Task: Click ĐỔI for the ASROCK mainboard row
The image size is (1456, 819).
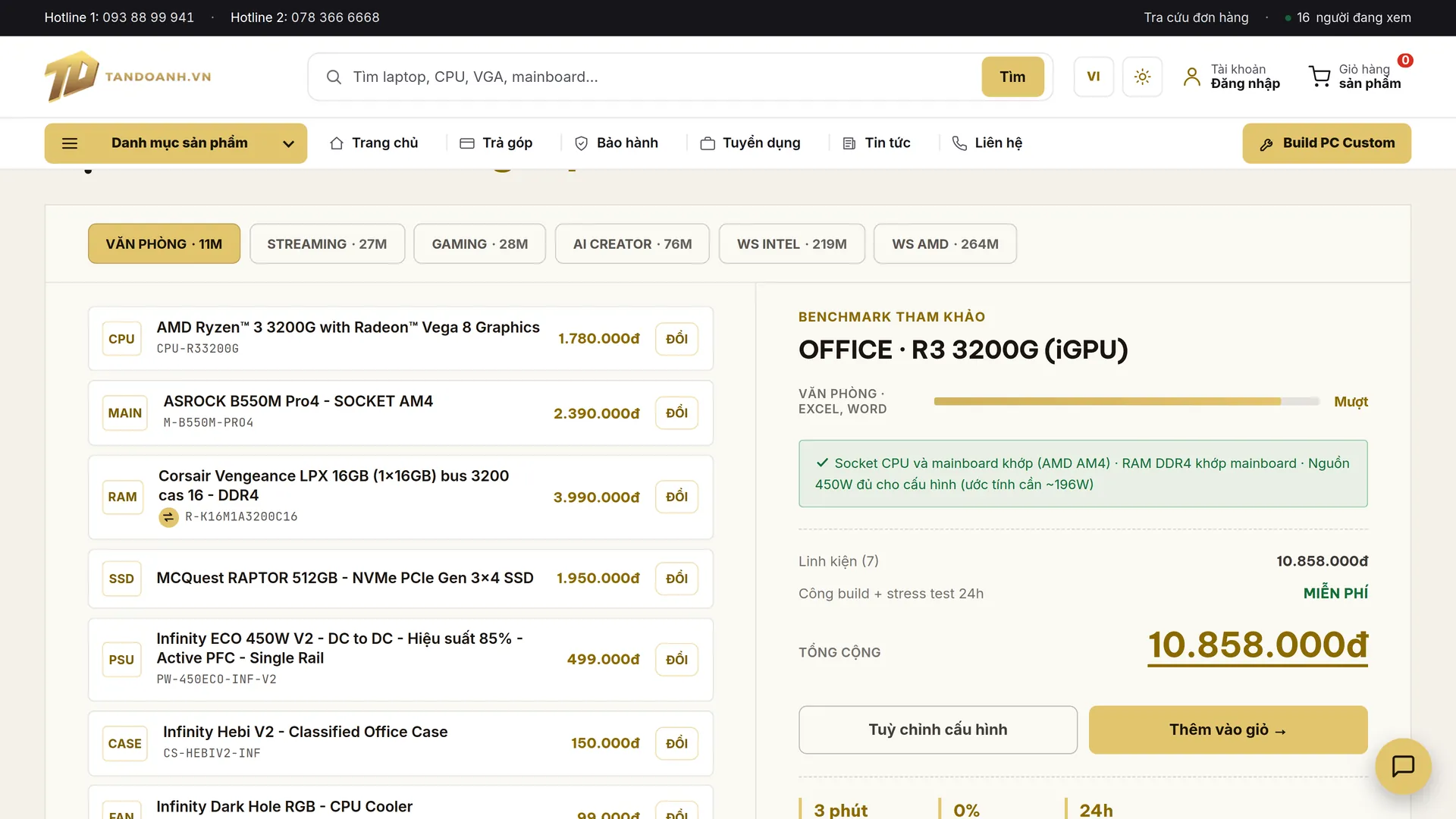Action: pyautogui.click(x=676, y=413)
